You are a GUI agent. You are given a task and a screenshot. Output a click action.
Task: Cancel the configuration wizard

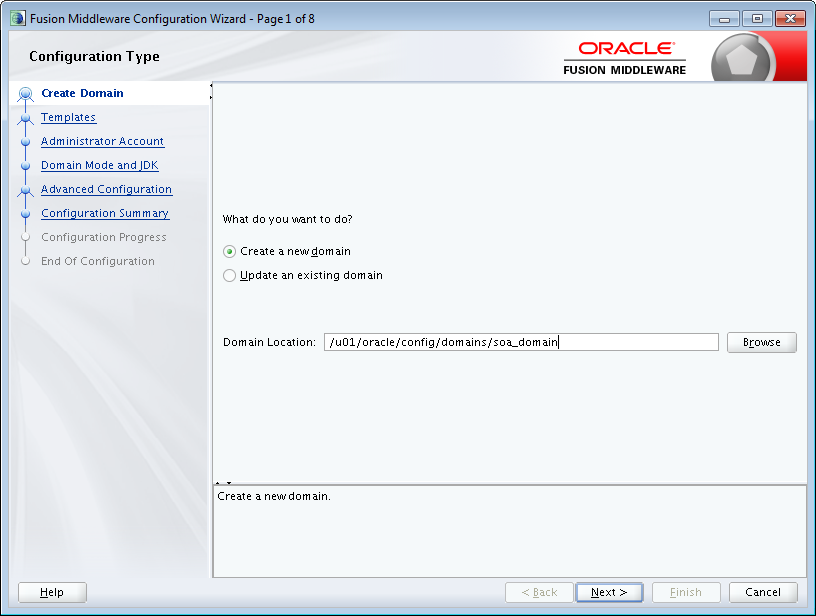click(763, 592)
